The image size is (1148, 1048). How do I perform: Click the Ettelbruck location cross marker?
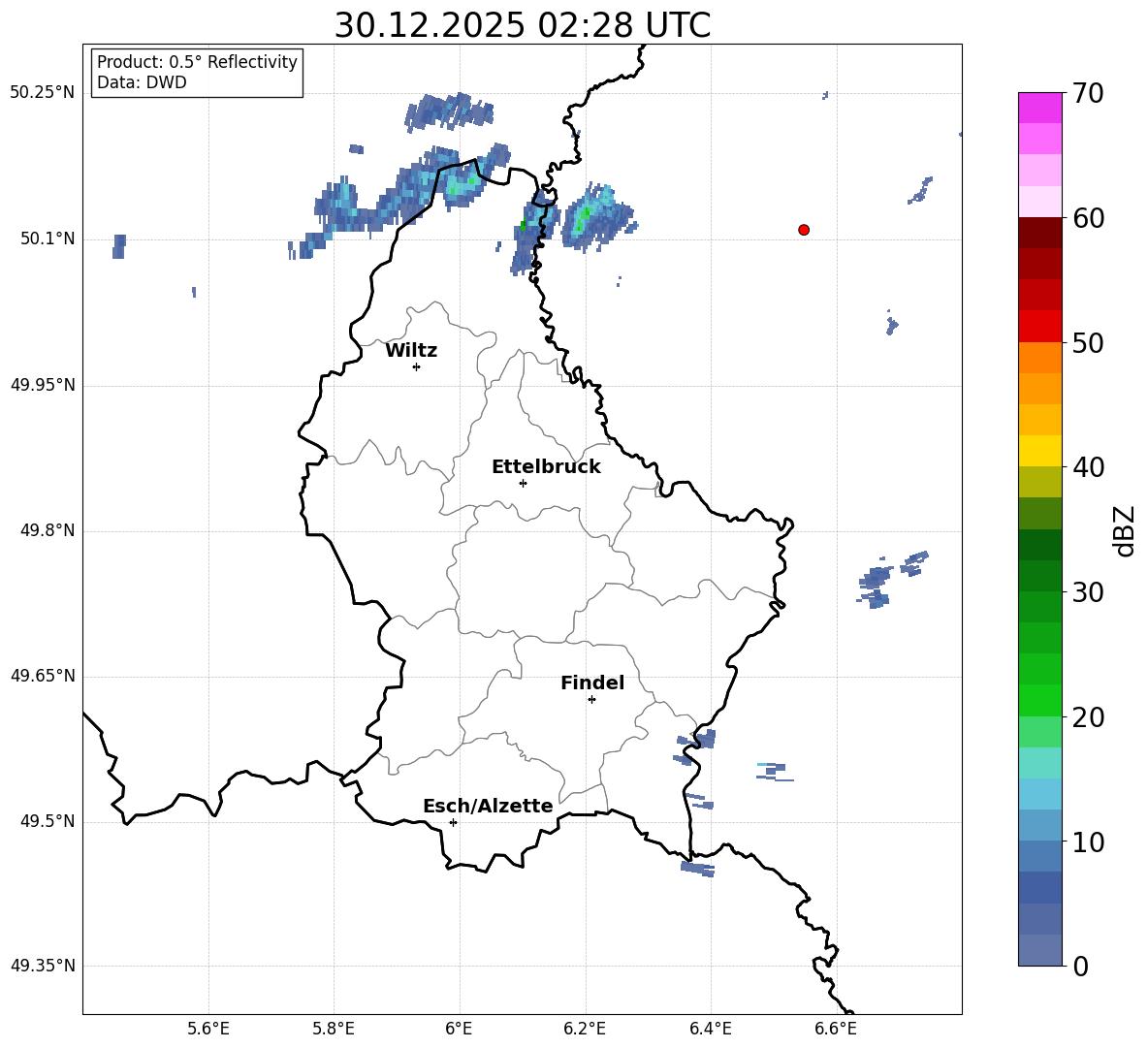point(523,483)
